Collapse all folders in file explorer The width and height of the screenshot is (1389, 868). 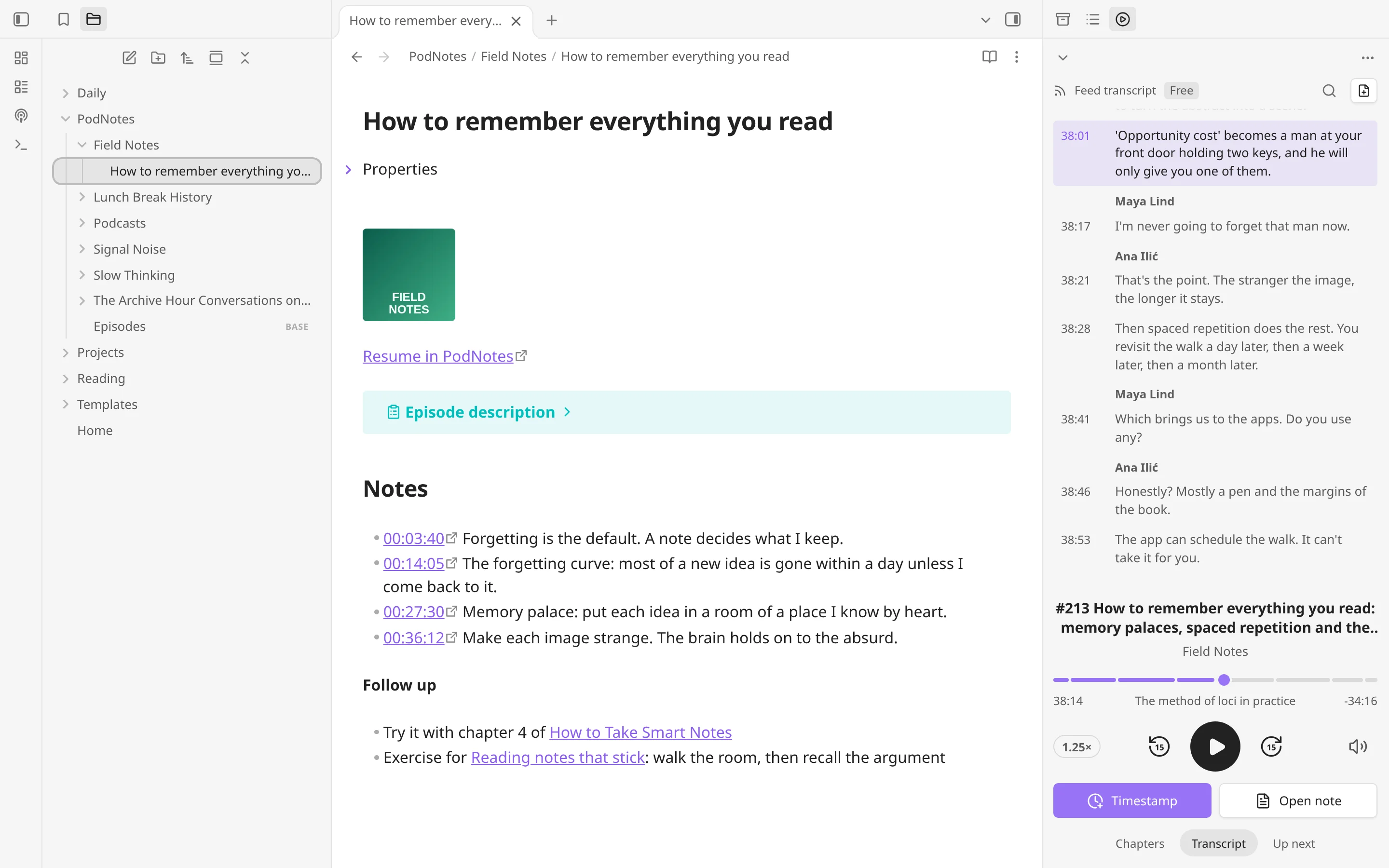245,57
